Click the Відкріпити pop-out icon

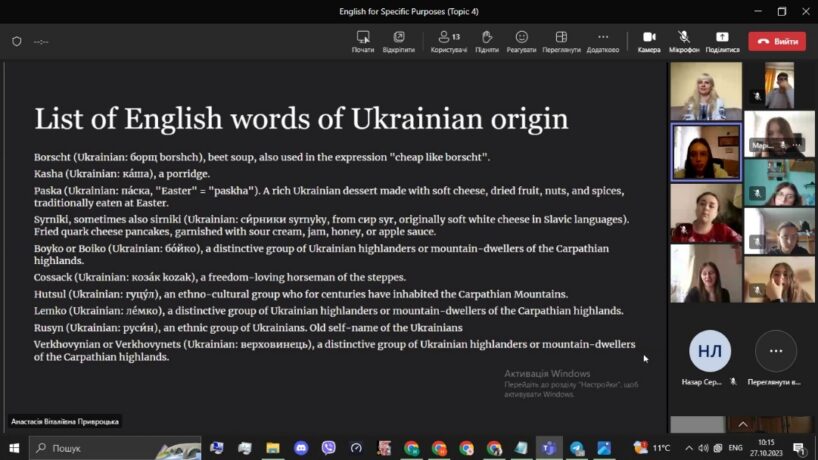[398, 41]
